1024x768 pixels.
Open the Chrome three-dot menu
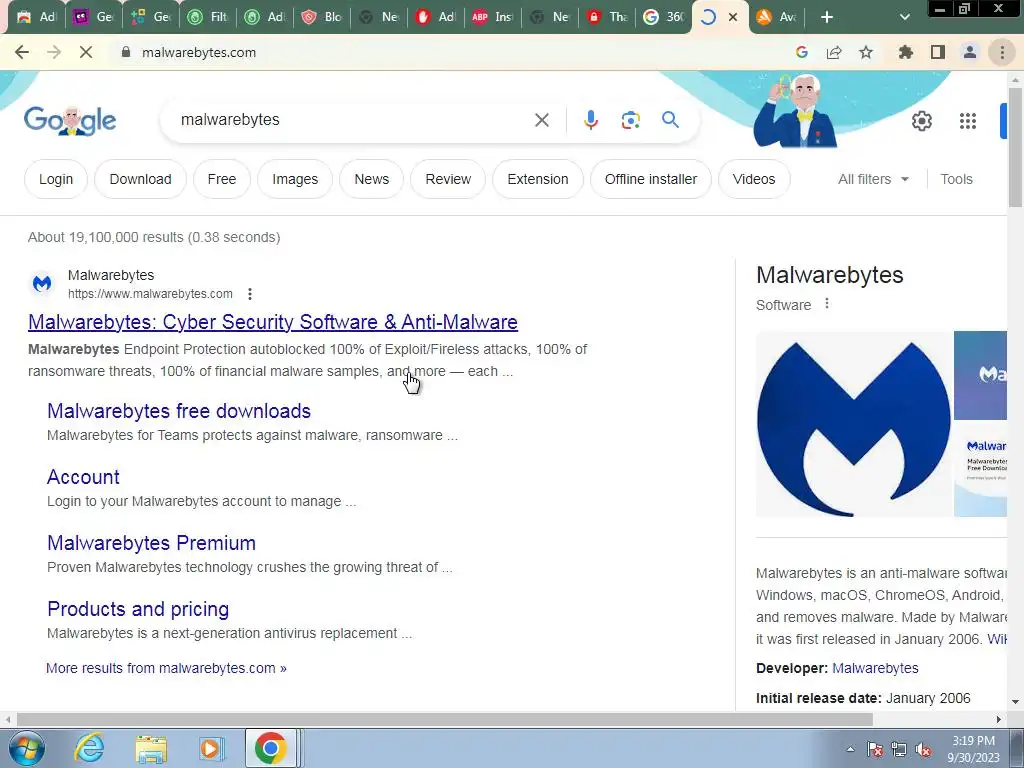click(x=1002, y=52)
